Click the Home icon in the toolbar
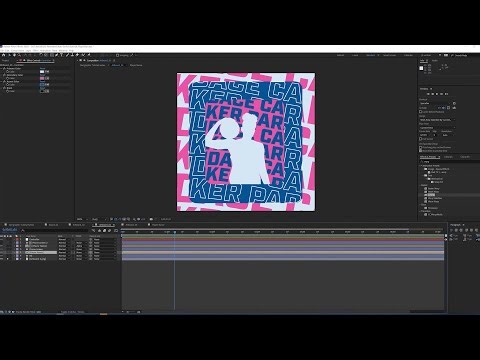480x360 pixels. coord(3,55)
